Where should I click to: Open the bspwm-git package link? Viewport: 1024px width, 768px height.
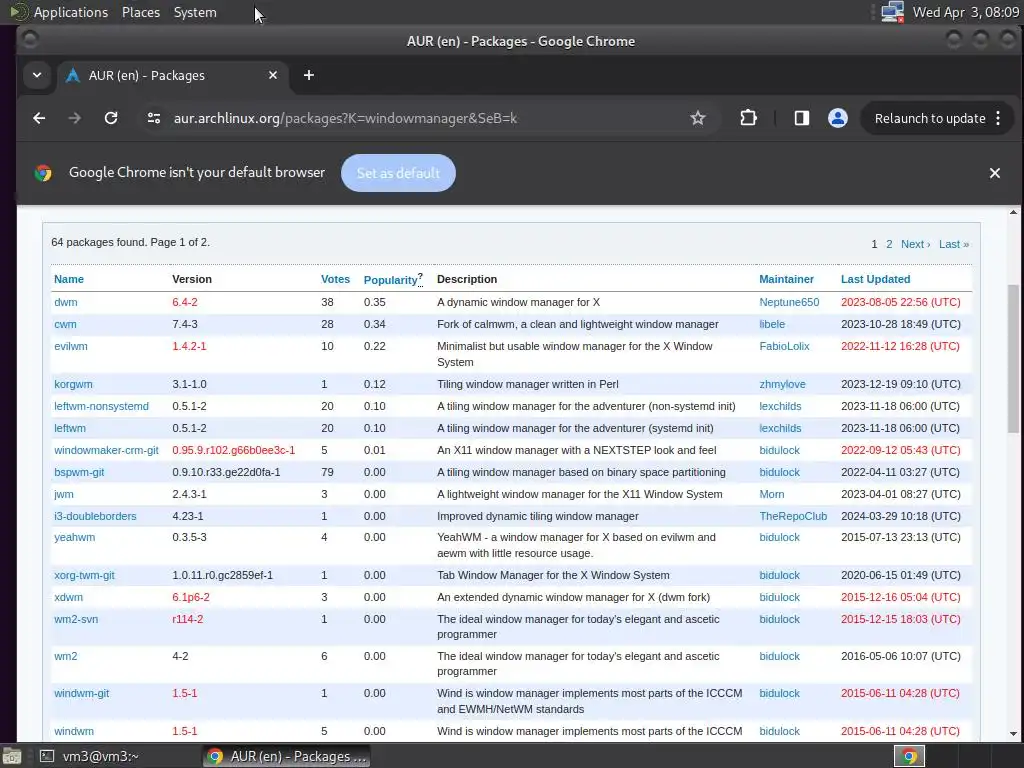coord(79,472)
